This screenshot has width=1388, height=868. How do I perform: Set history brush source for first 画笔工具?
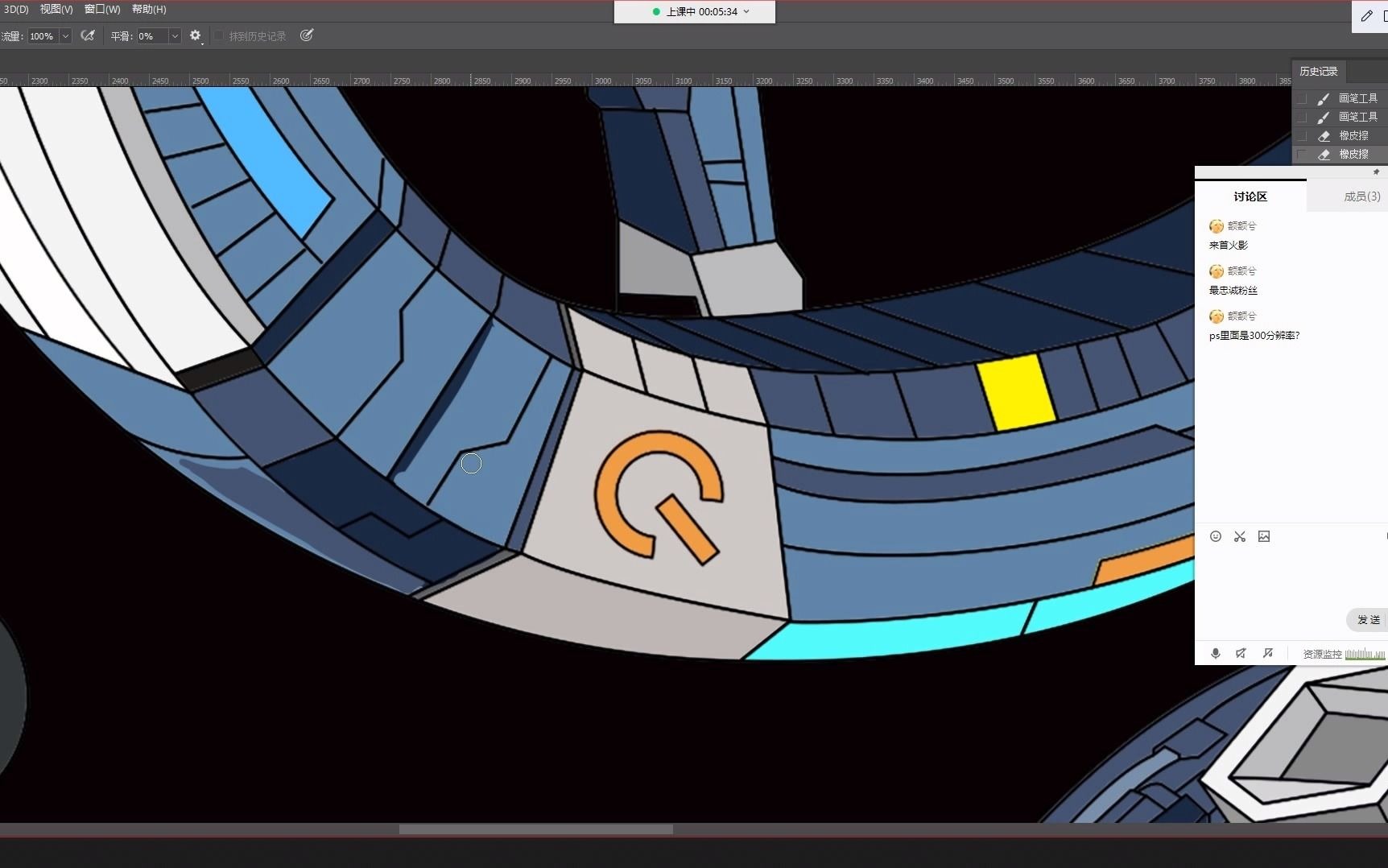coord(1302,98)
